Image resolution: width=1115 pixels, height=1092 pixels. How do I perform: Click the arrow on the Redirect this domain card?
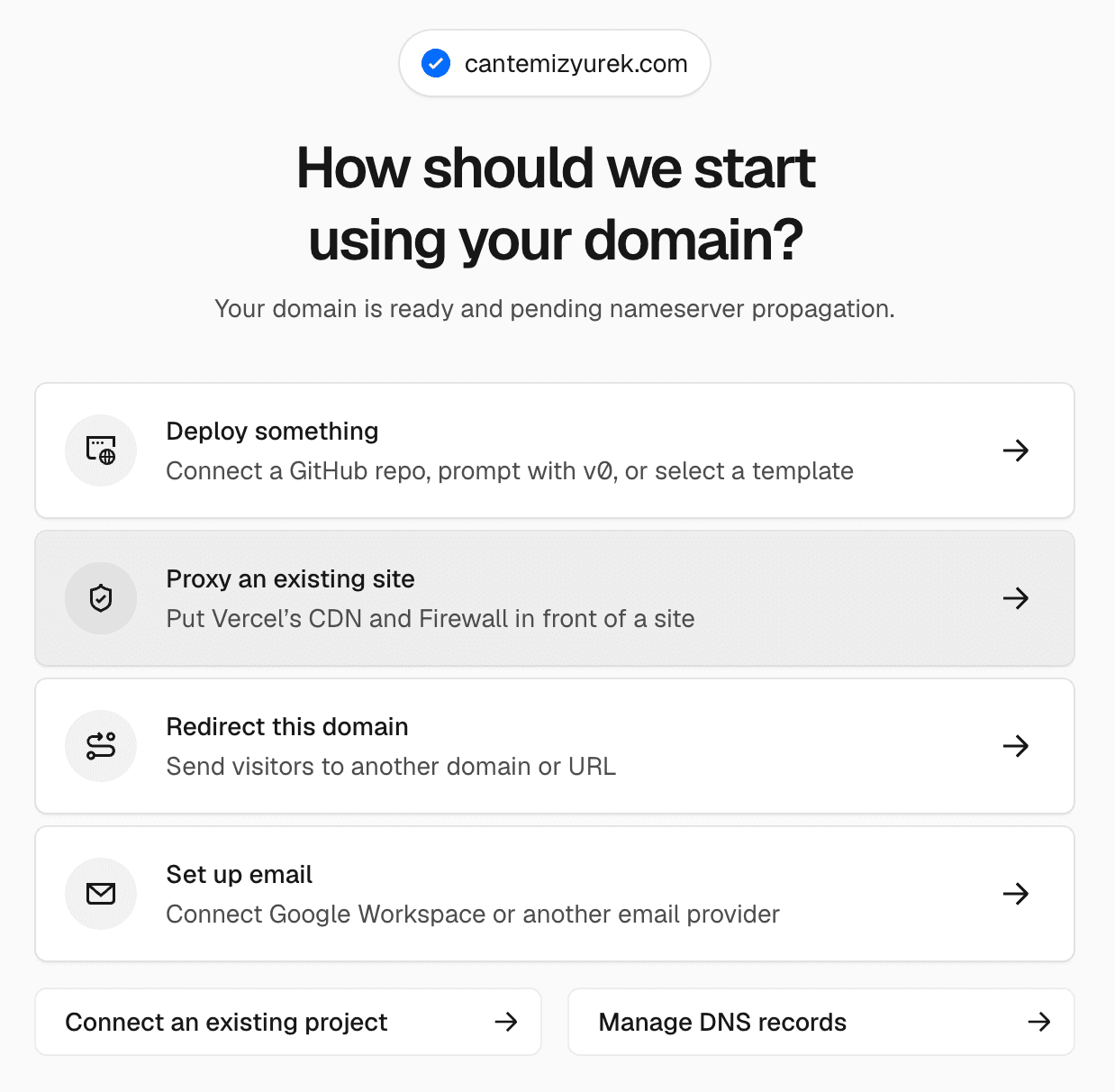pyautogui.click(x=1016, y=746)
